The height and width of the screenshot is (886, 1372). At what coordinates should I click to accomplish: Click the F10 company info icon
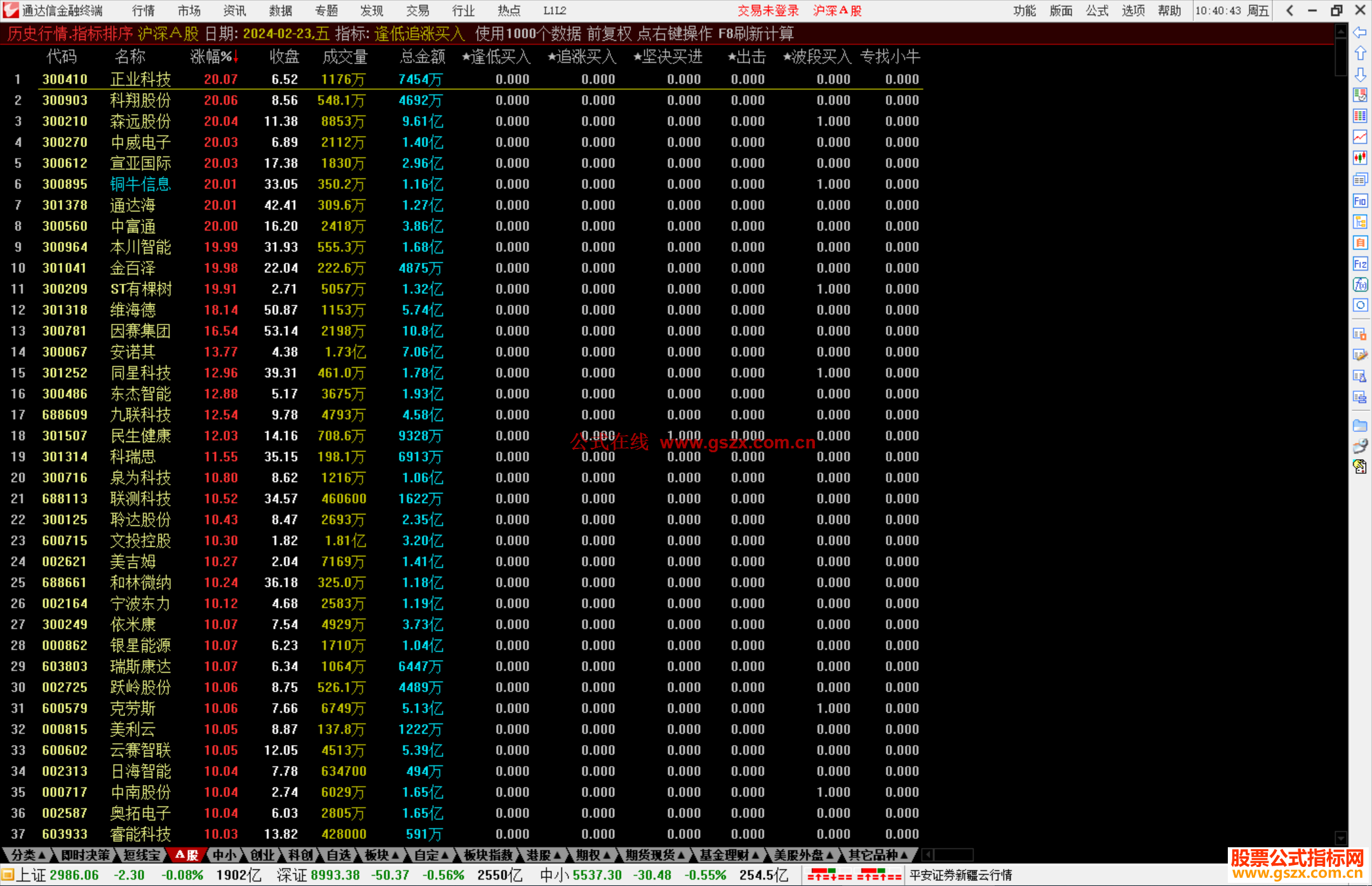(1360, 201)
